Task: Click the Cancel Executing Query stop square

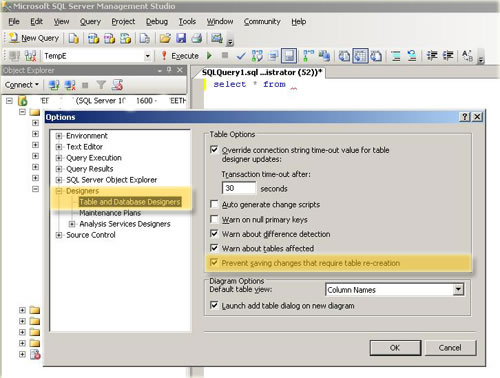Action: click(x=225, y=55)
